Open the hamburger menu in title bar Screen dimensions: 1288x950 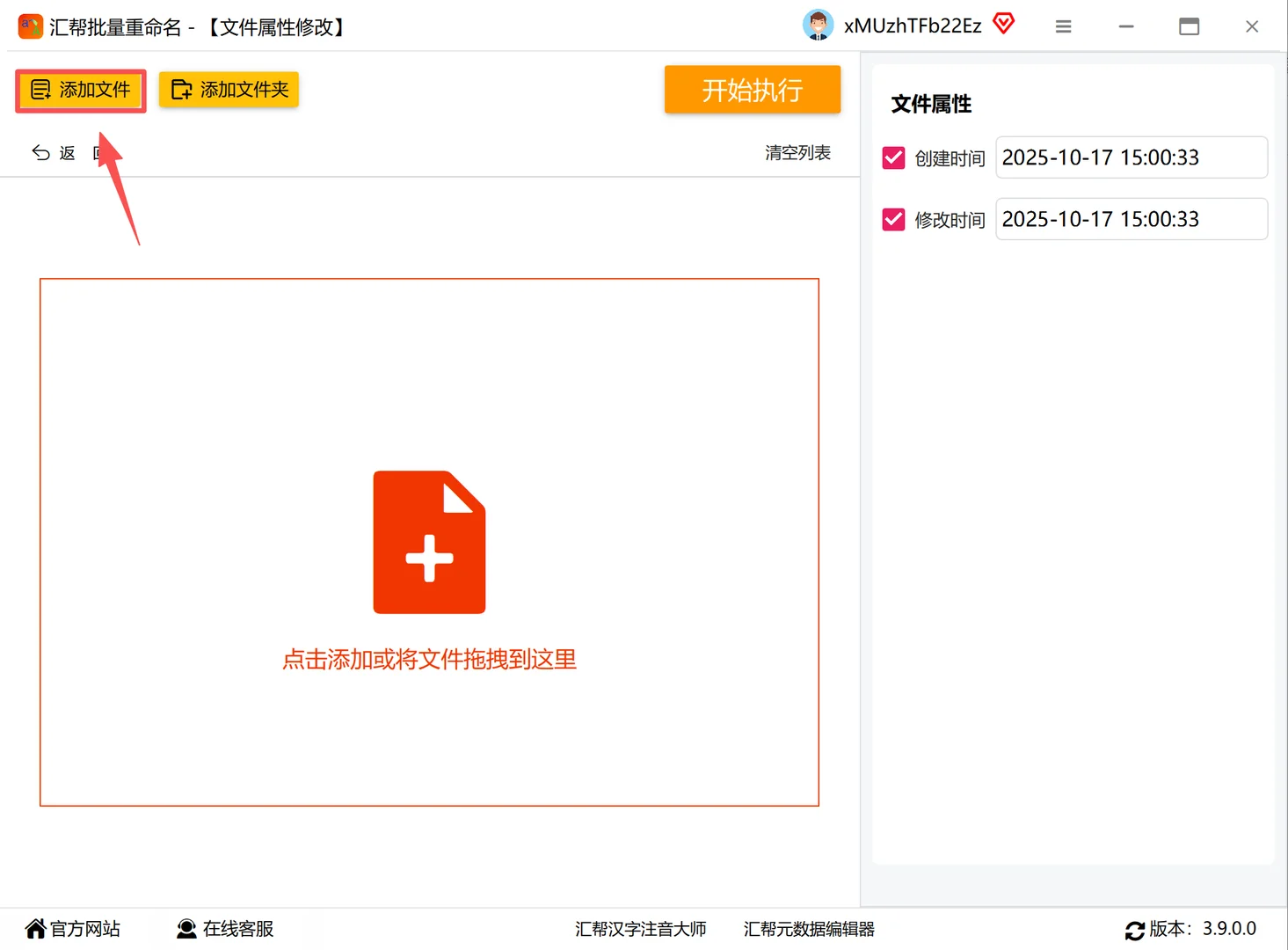1063,26
